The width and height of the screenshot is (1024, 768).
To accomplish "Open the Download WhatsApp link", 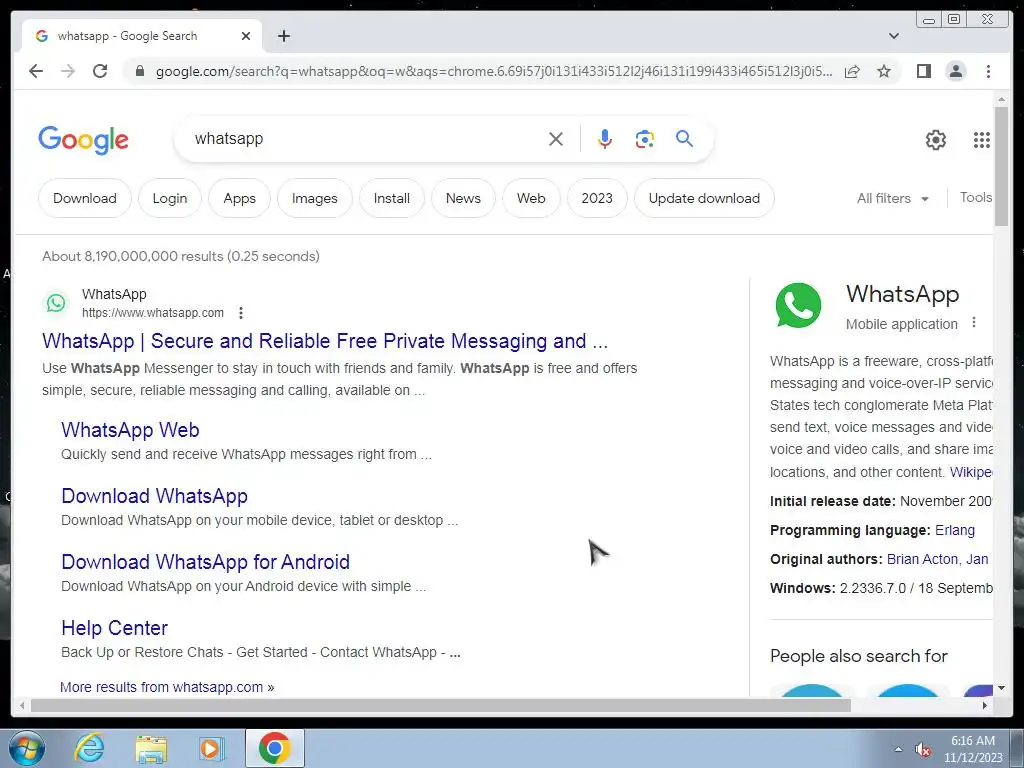I will [154, 496].
